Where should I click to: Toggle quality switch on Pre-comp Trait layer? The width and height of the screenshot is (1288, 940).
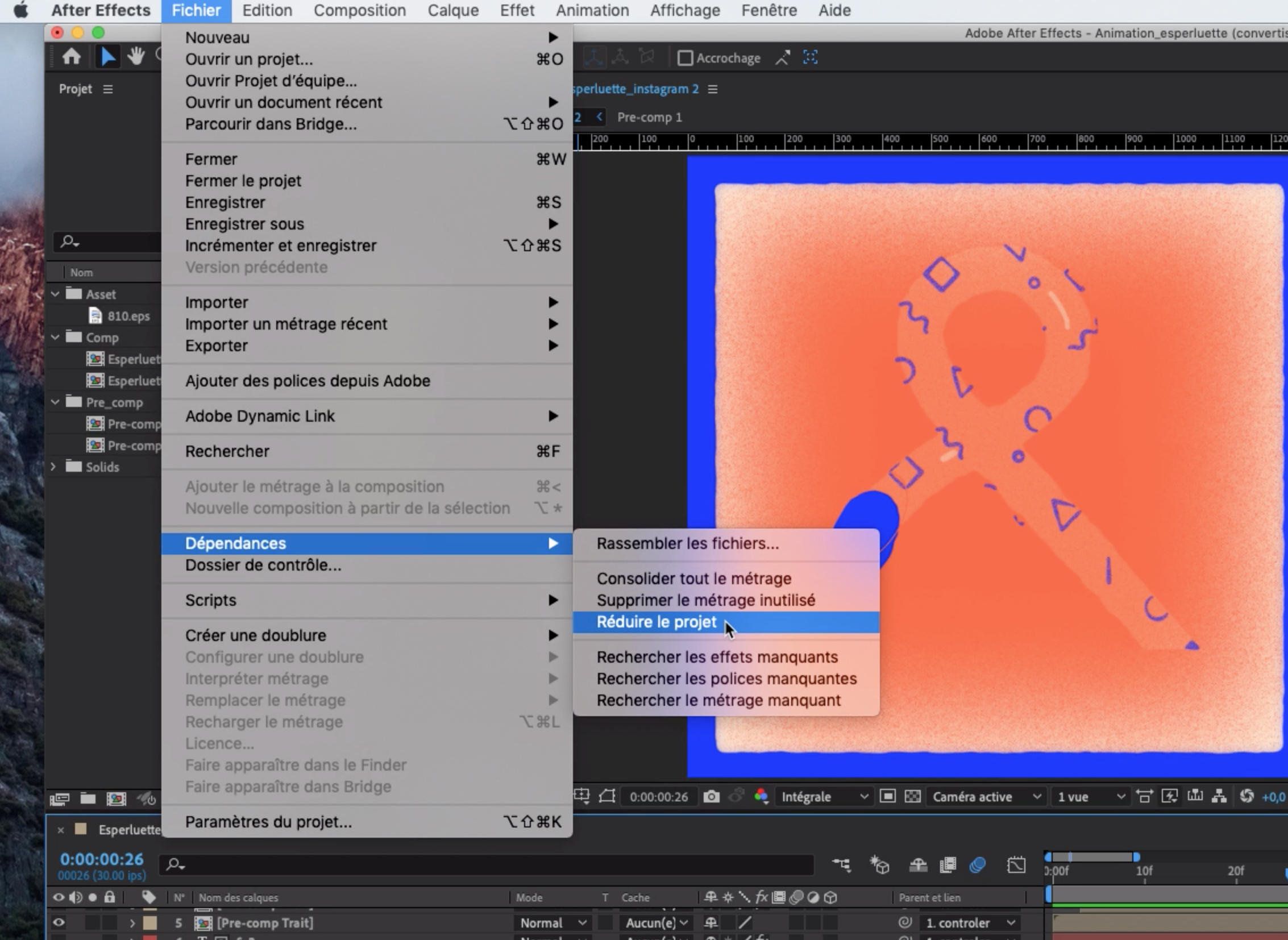(745, 922)
